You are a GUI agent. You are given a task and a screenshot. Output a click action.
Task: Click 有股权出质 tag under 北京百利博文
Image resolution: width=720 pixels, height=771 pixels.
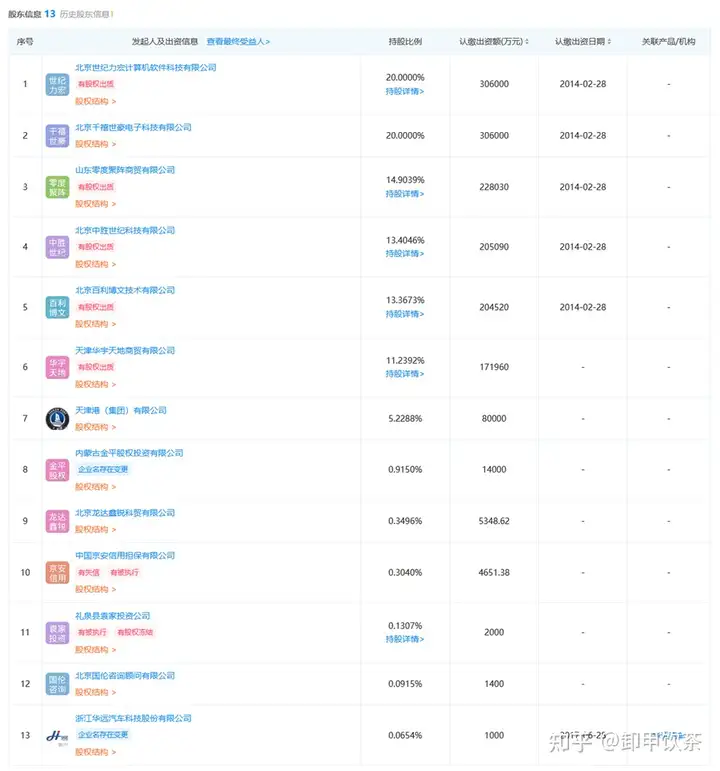tap(96, 307)
